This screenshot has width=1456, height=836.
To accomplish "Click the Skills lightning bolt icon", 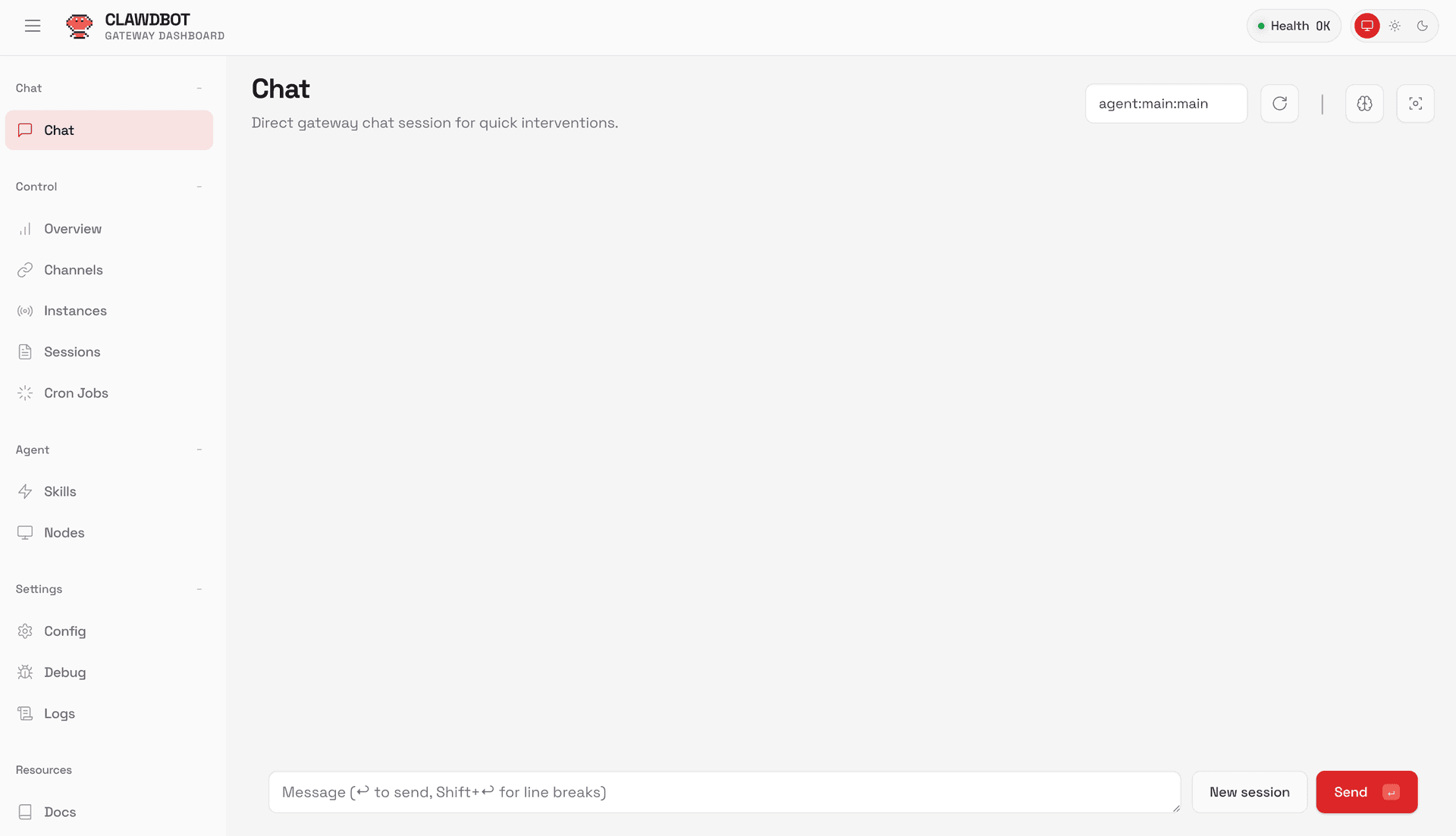I will coord(25,491).
